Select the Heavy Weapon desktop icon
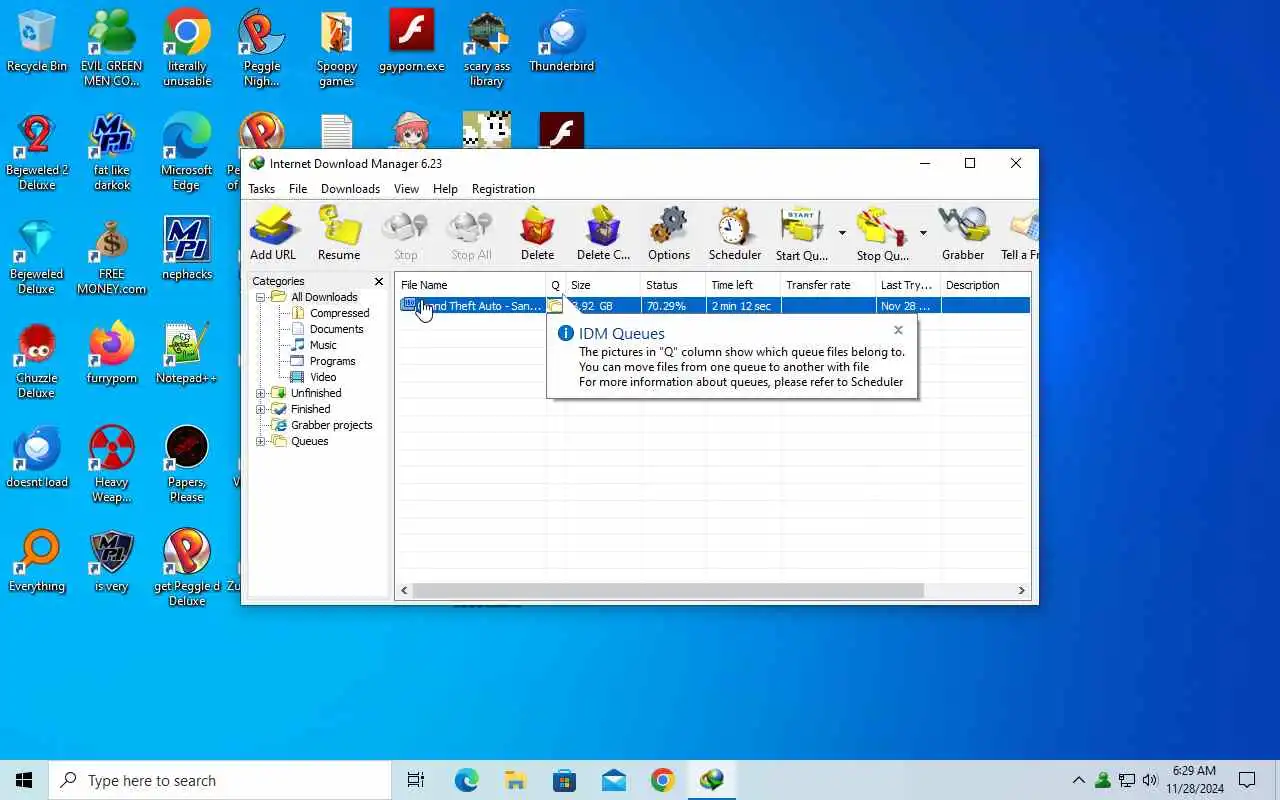This screenshot has height=800, width=1280. [x=112, y=464]
